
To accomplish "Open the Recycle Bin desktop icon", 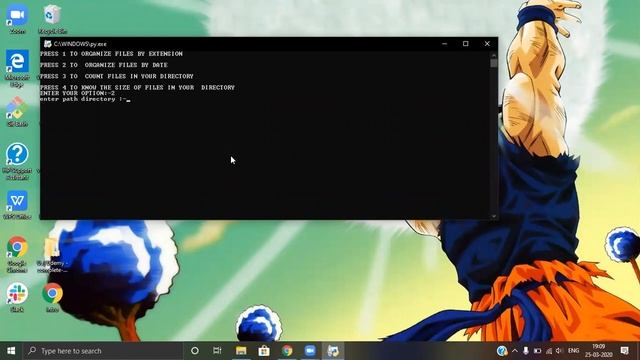I will (x=52, y=18).
